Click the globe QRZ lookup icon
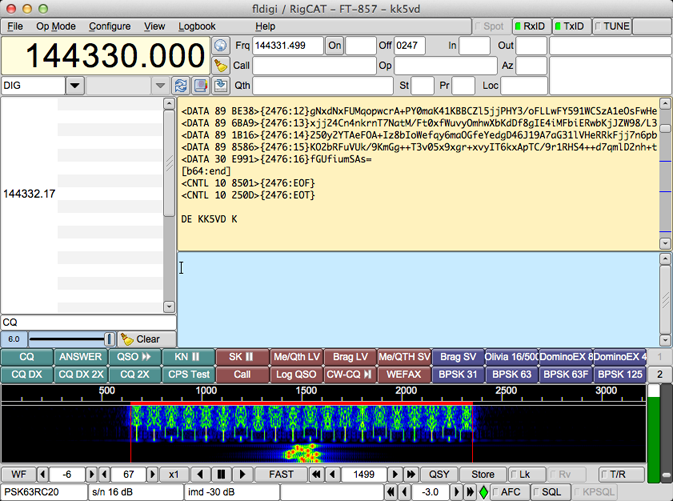 (x=221, y=46)
